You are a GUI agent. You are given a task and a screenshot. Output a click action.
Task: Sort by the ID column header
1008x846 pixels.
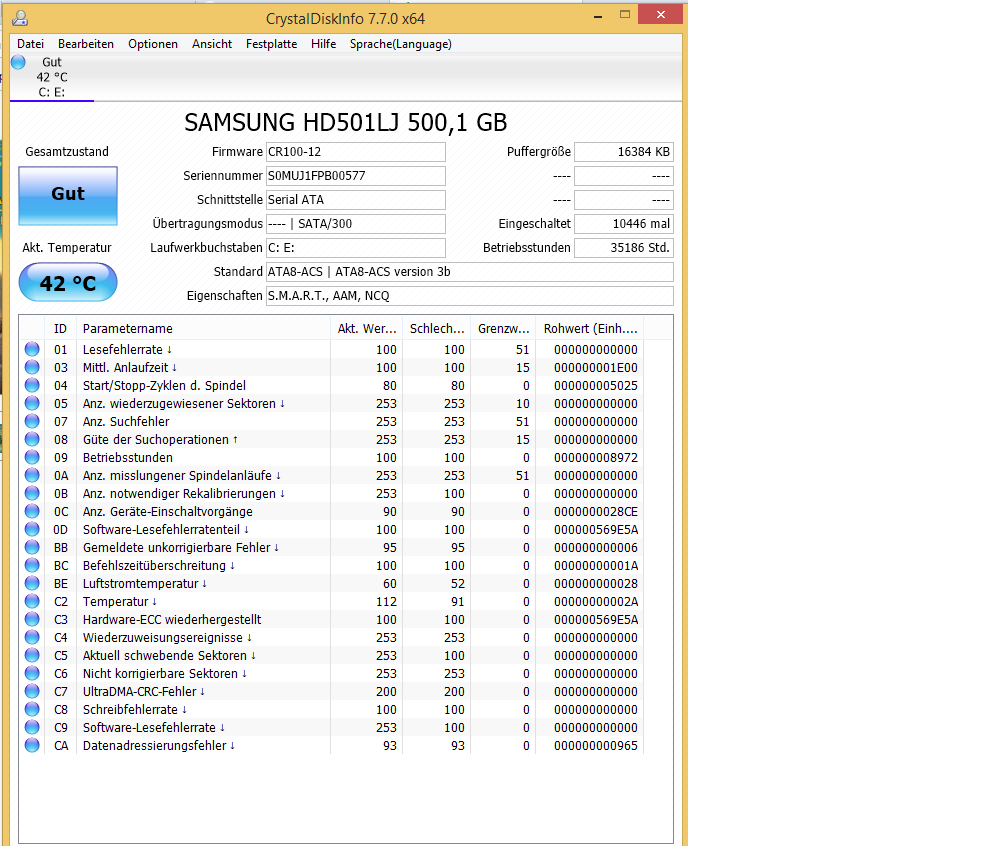click(x=60, y=328)
